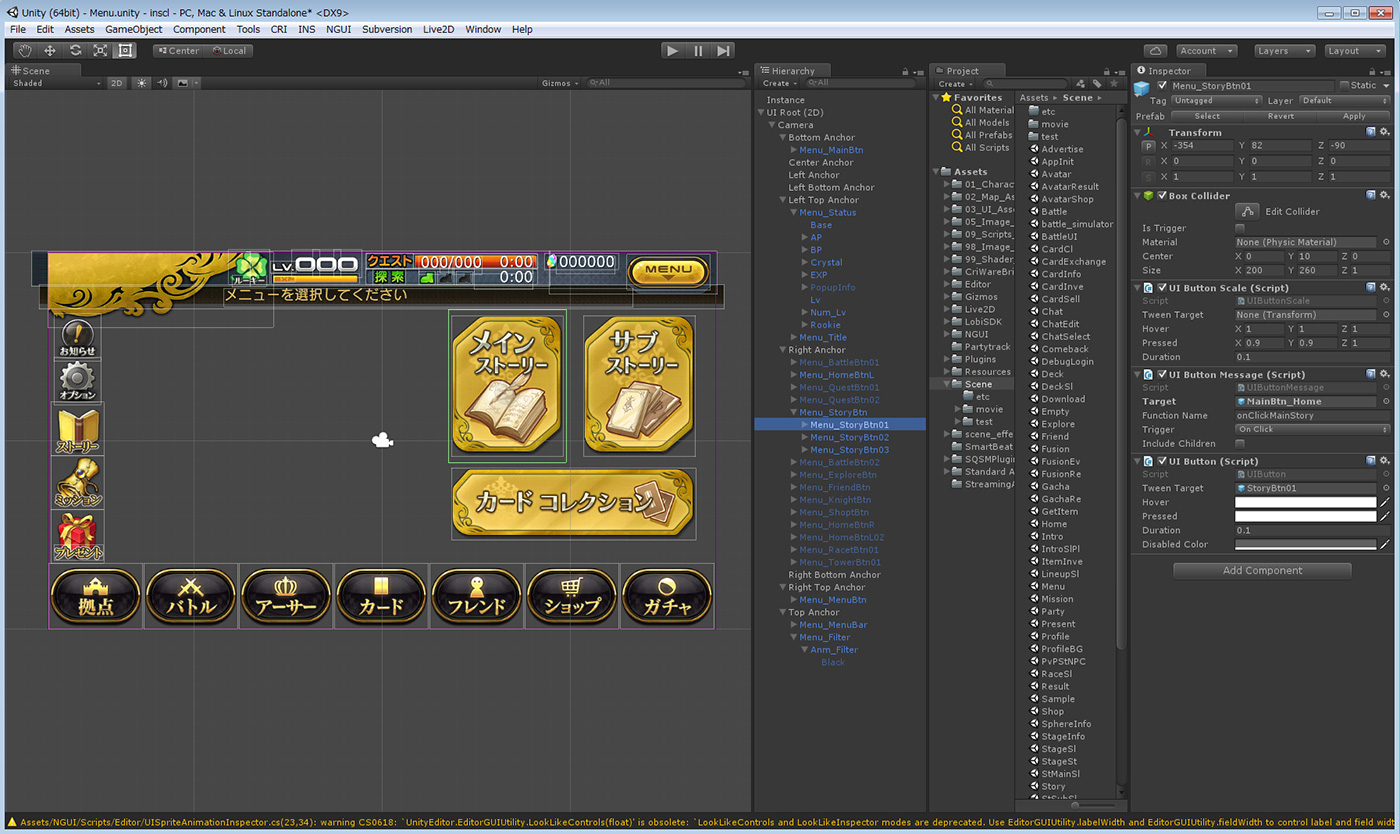Viewport: 1400px width, 834px height.
Task: Click the Edit Collider icon button
Action: point(1247,211)
